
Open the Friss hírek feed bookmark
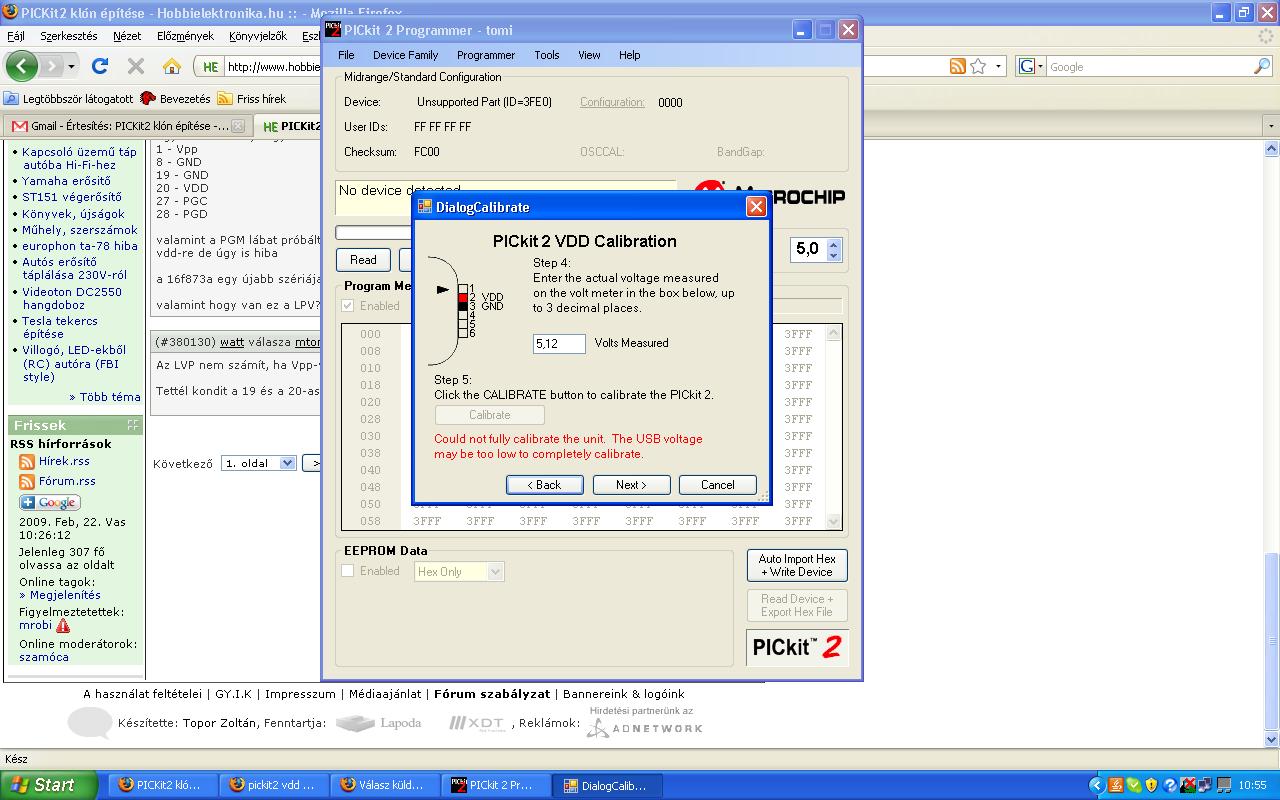pos(252,99)
